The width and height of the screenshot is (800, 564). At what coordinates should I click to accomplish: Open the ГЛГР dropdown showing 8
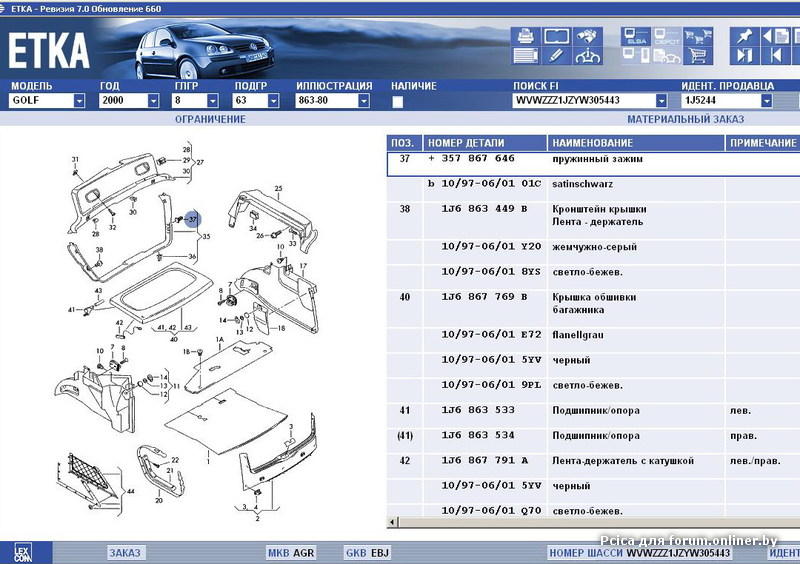click(213, 101)
